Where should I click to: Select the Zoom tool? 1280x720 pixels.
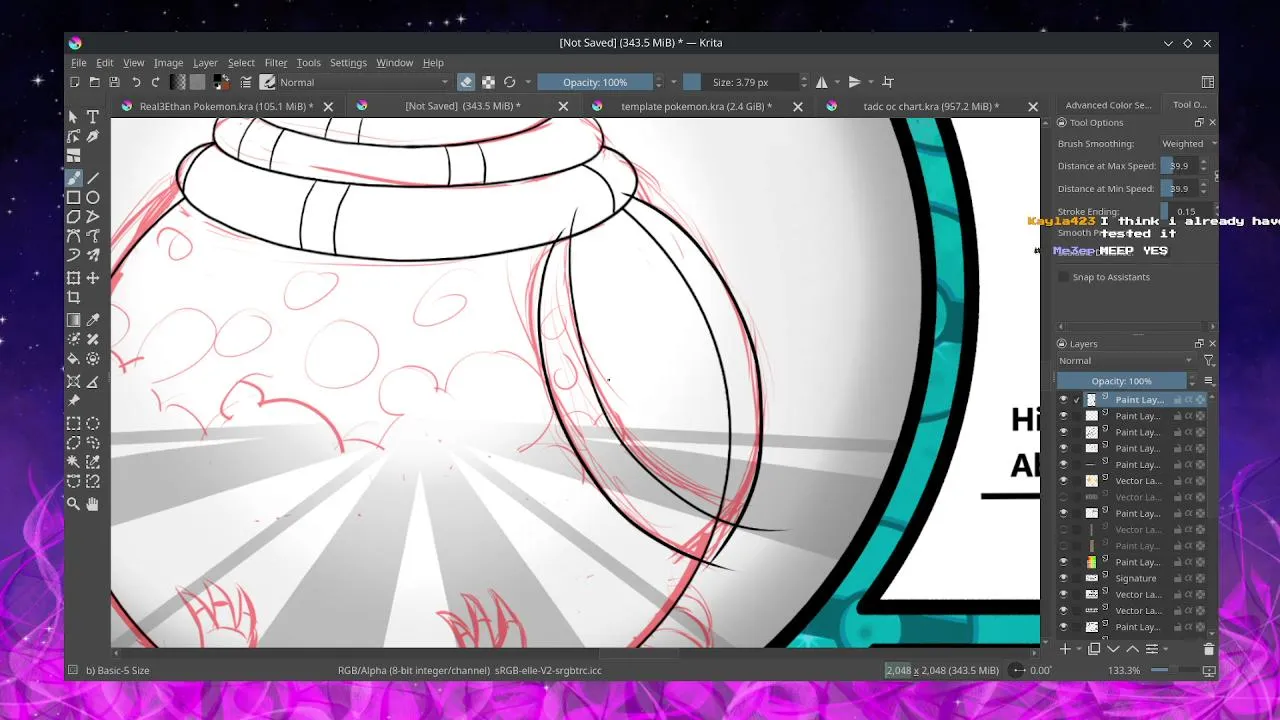tap(73, 504)
